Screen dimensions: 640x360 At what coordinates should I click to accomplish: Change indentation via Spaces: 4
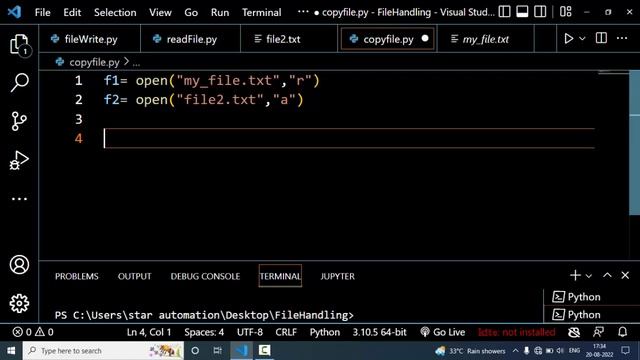click(x=204, y=332)
